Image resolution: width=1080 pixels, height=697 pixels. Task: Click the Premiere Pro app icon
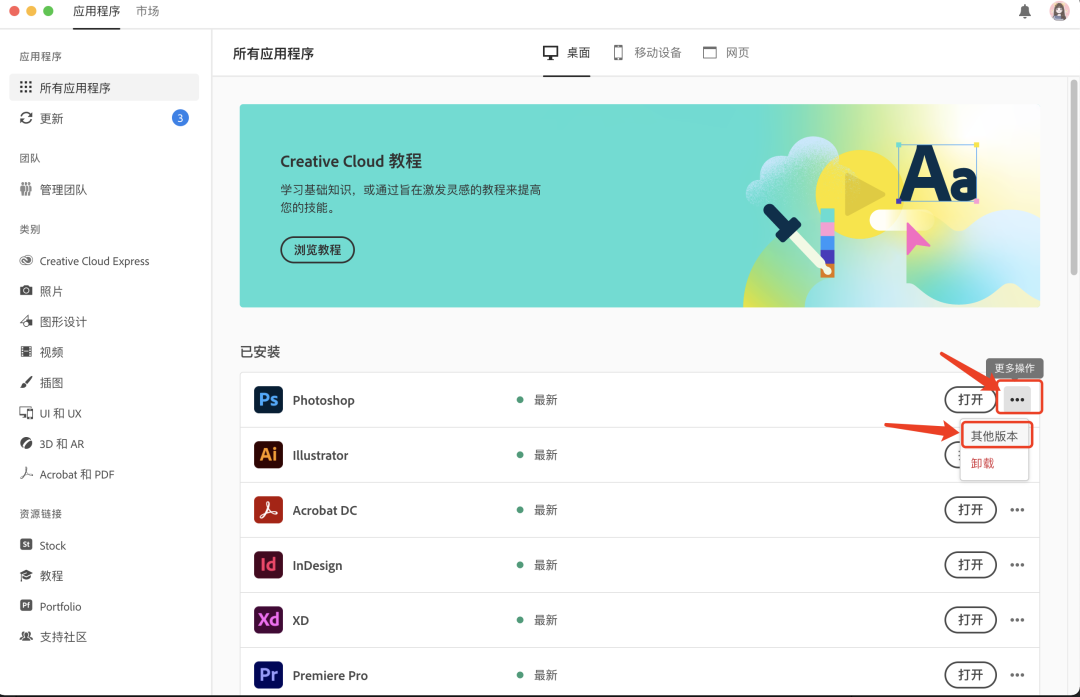tap(268, 674)
